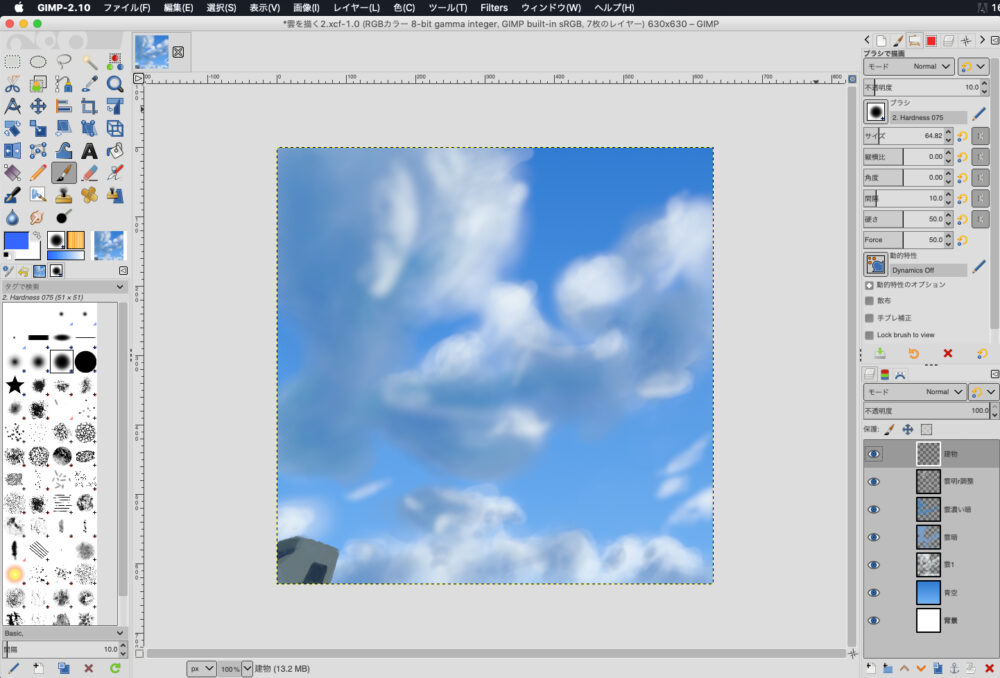Screen dimensions: 1000x678
Task: Toggle visibility of the 背景 layer
Action: (874, 621)
